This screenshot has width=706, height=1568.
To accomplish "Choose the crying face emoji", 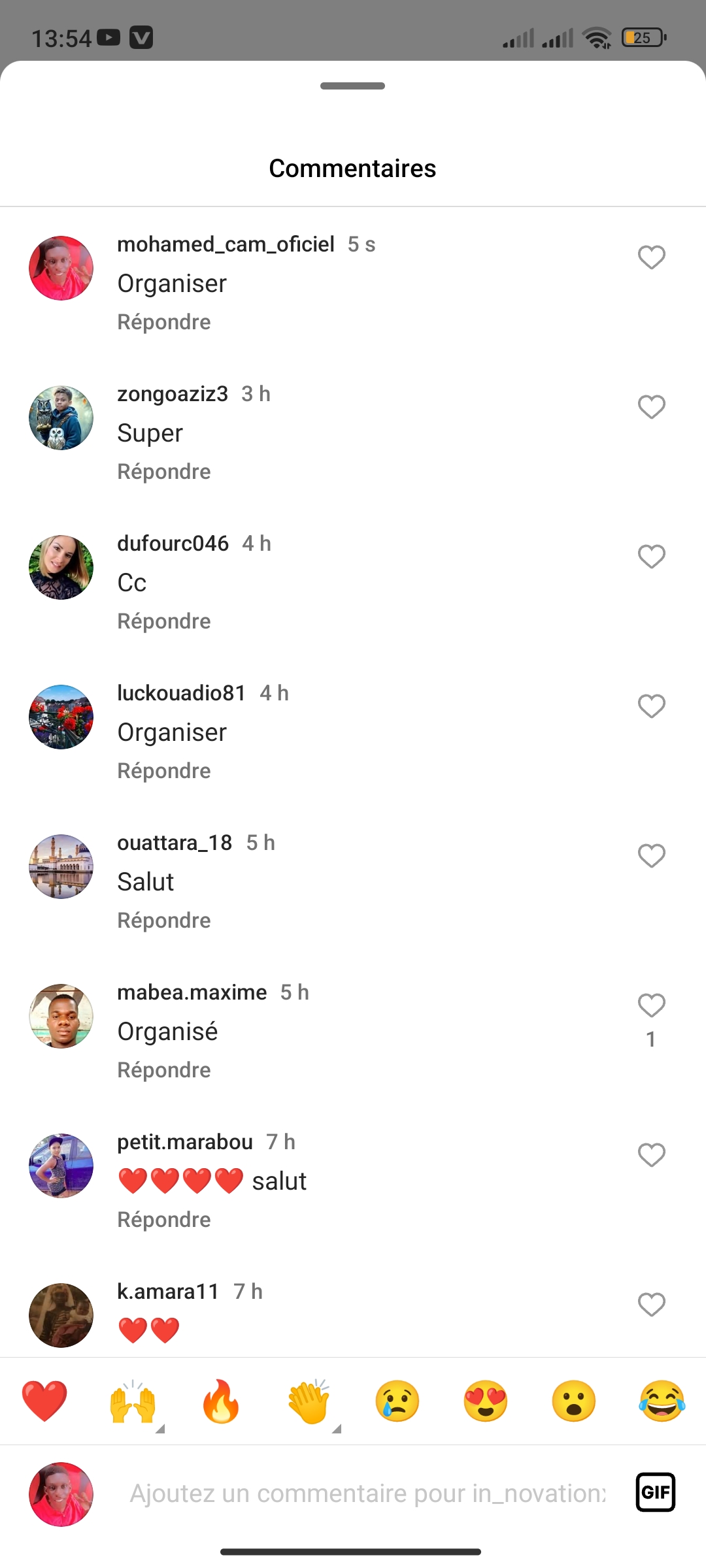I will (397, 1401).
